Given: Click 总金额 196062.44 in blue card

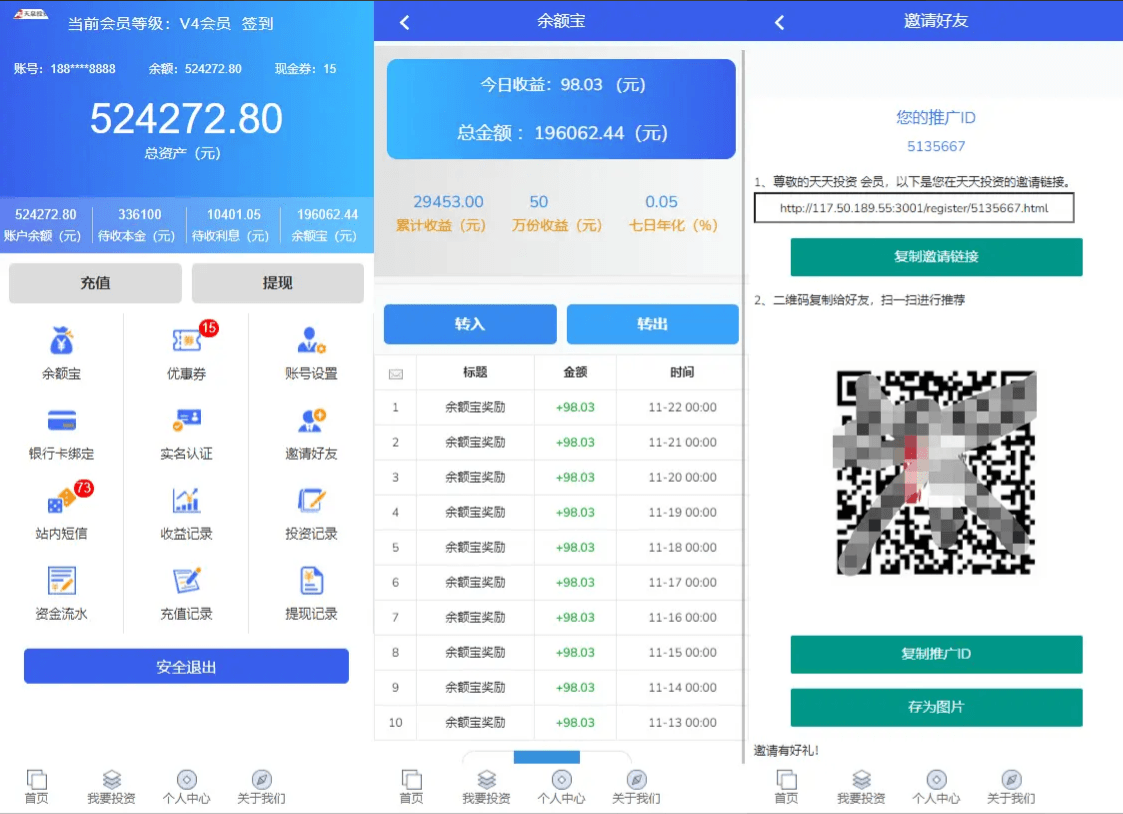Looking at the screenshot, I should [x=562, y=133].
